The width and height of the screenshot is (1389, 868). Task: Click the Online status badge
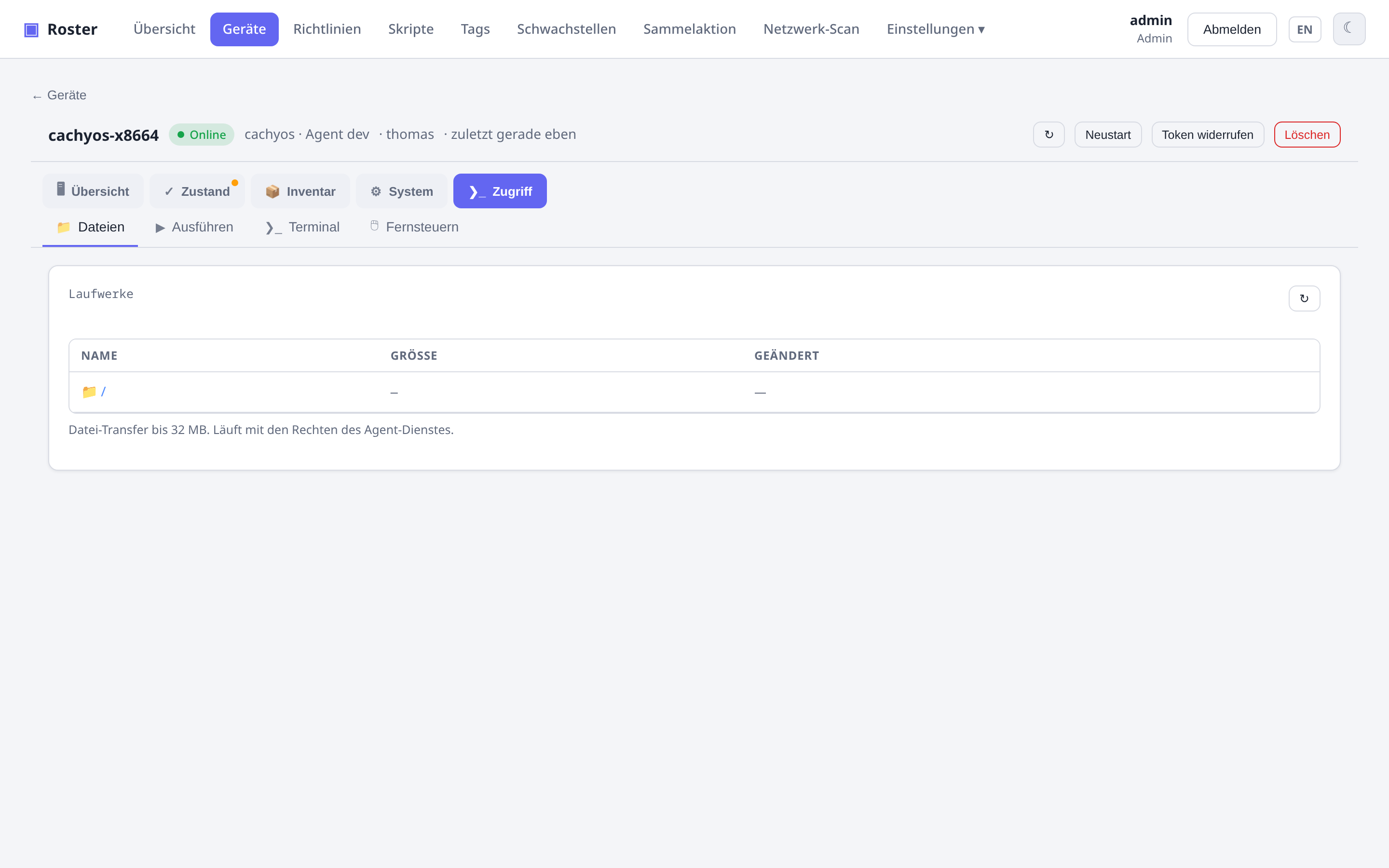202,135
